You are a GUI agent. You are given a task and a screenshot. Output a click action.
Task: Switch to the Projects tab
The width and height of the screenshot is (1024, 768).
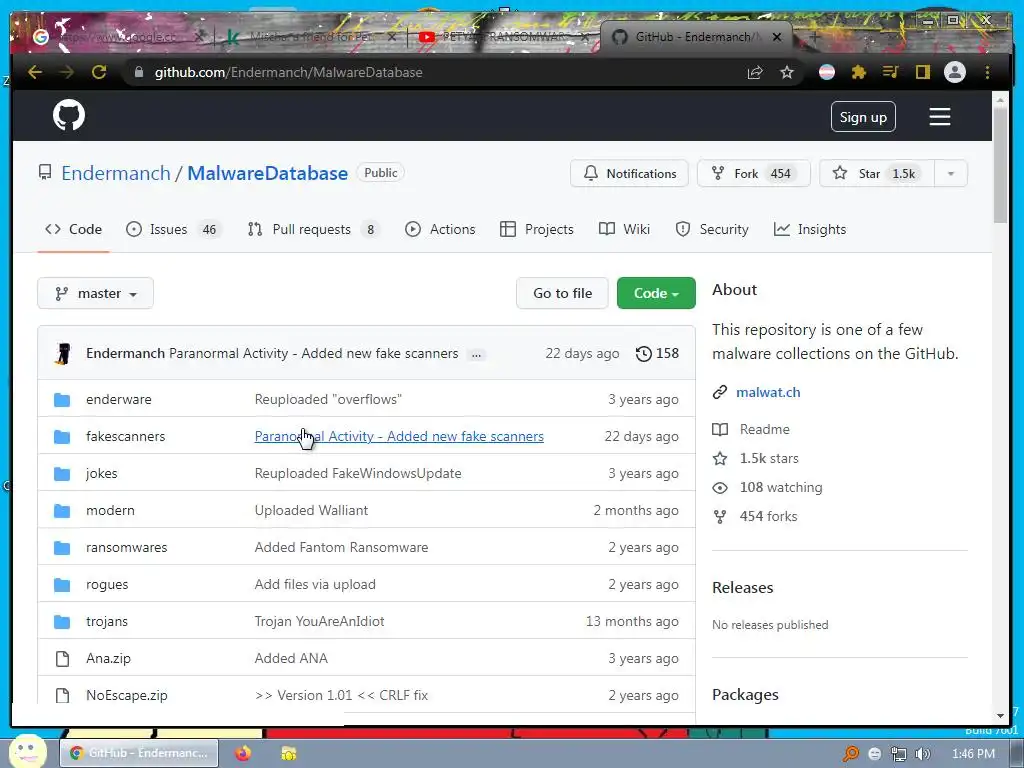click(x=537, y=229)
